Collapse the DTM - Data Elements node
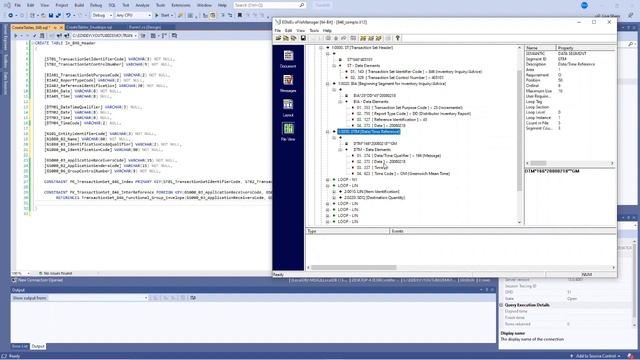Screen dimensions: 640x360 [340, 150]
